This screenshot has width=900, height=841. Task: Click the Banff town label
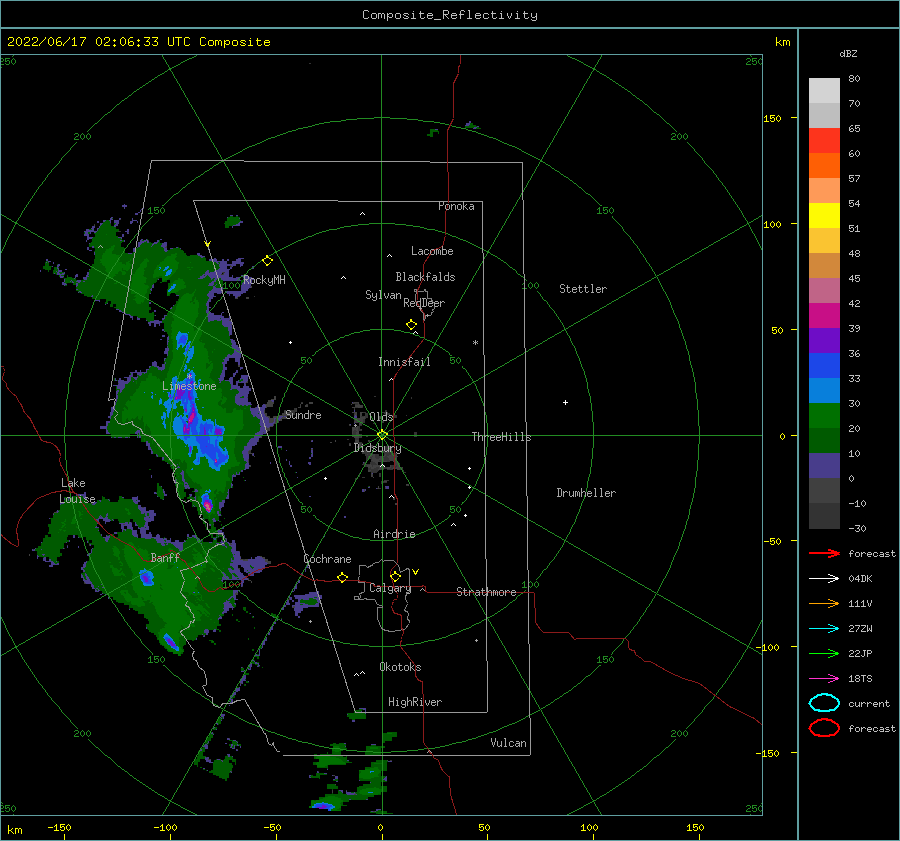point(165,557)
